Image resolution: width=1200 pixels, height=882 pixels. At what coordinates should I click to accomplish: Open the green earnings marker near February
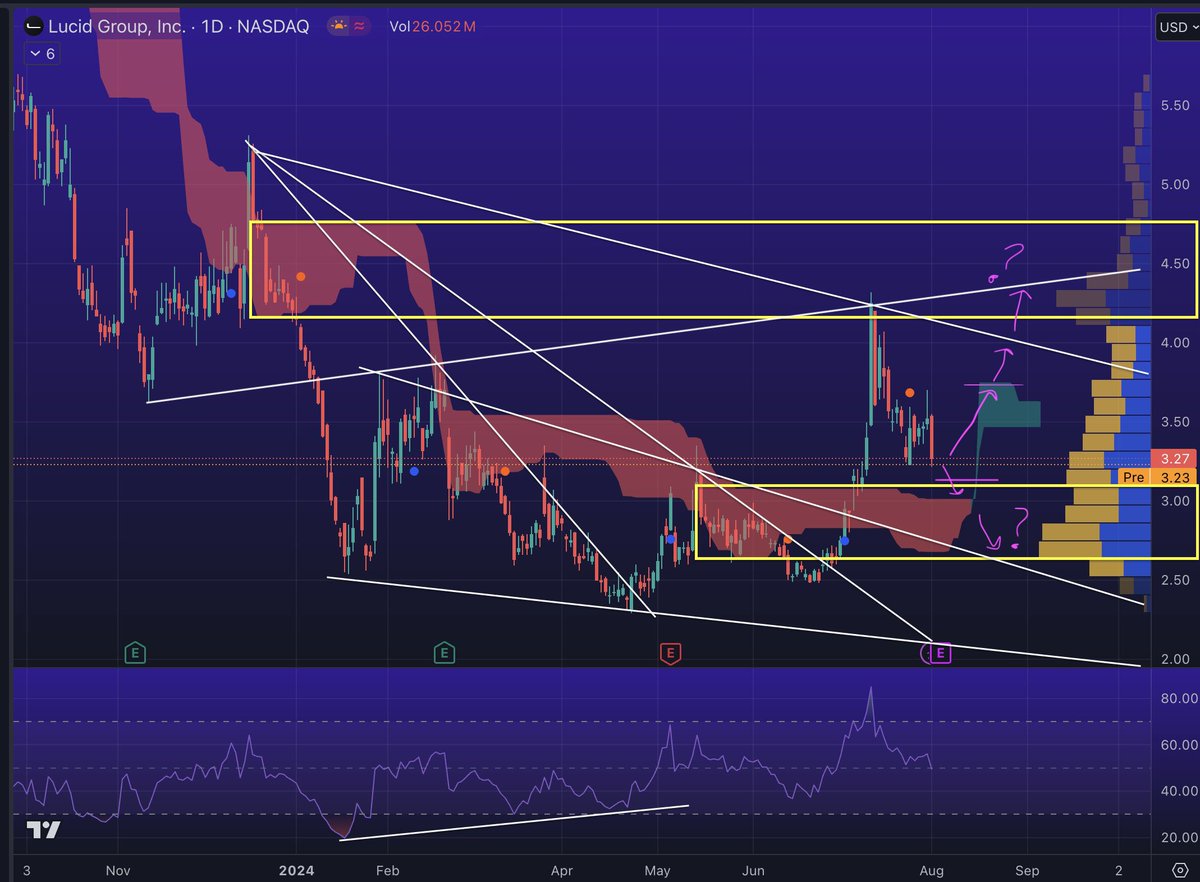(x=444, y=654)
